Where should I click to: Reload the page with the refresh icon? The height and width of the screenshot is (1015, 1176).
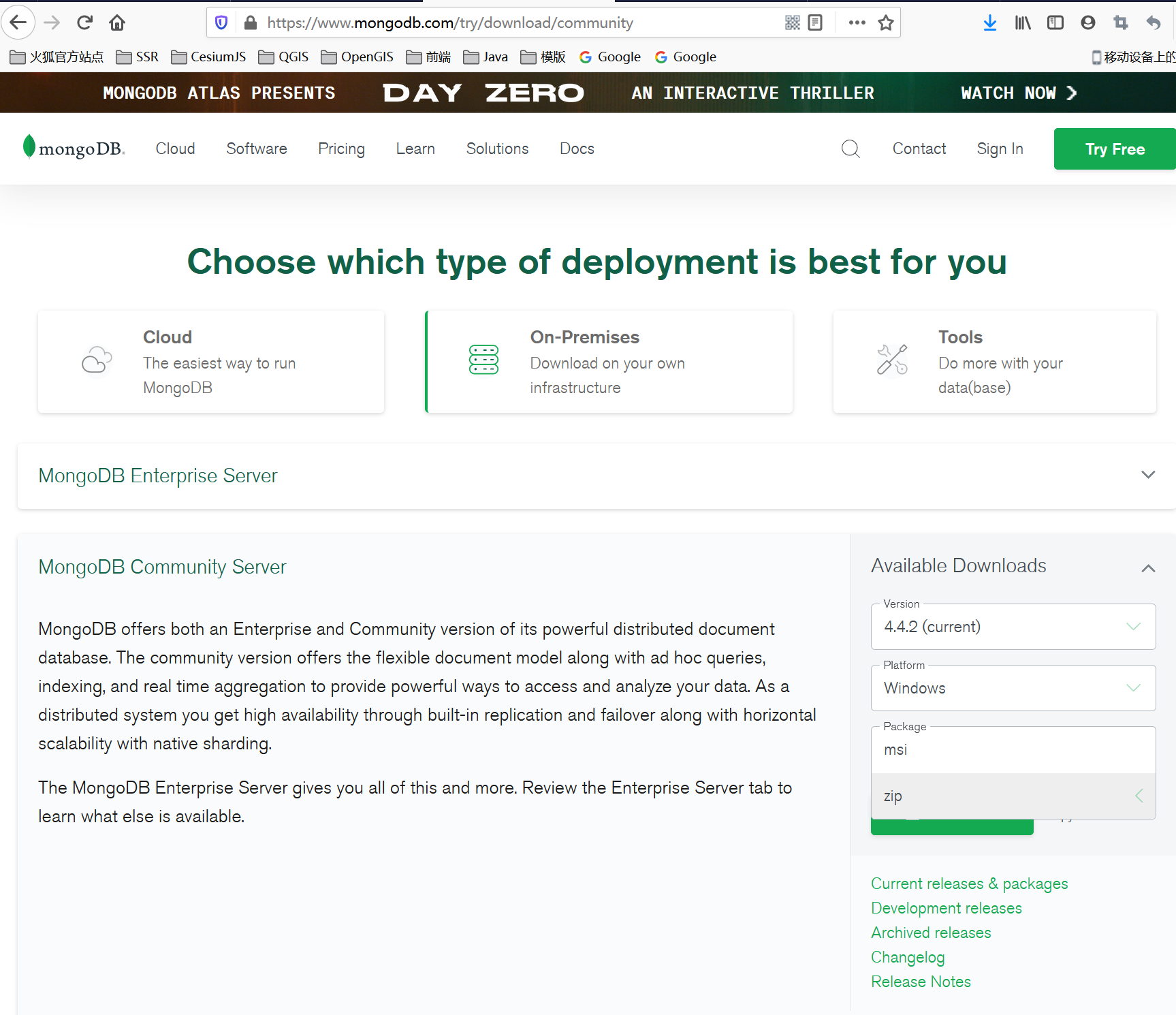(x=84, y=22)
